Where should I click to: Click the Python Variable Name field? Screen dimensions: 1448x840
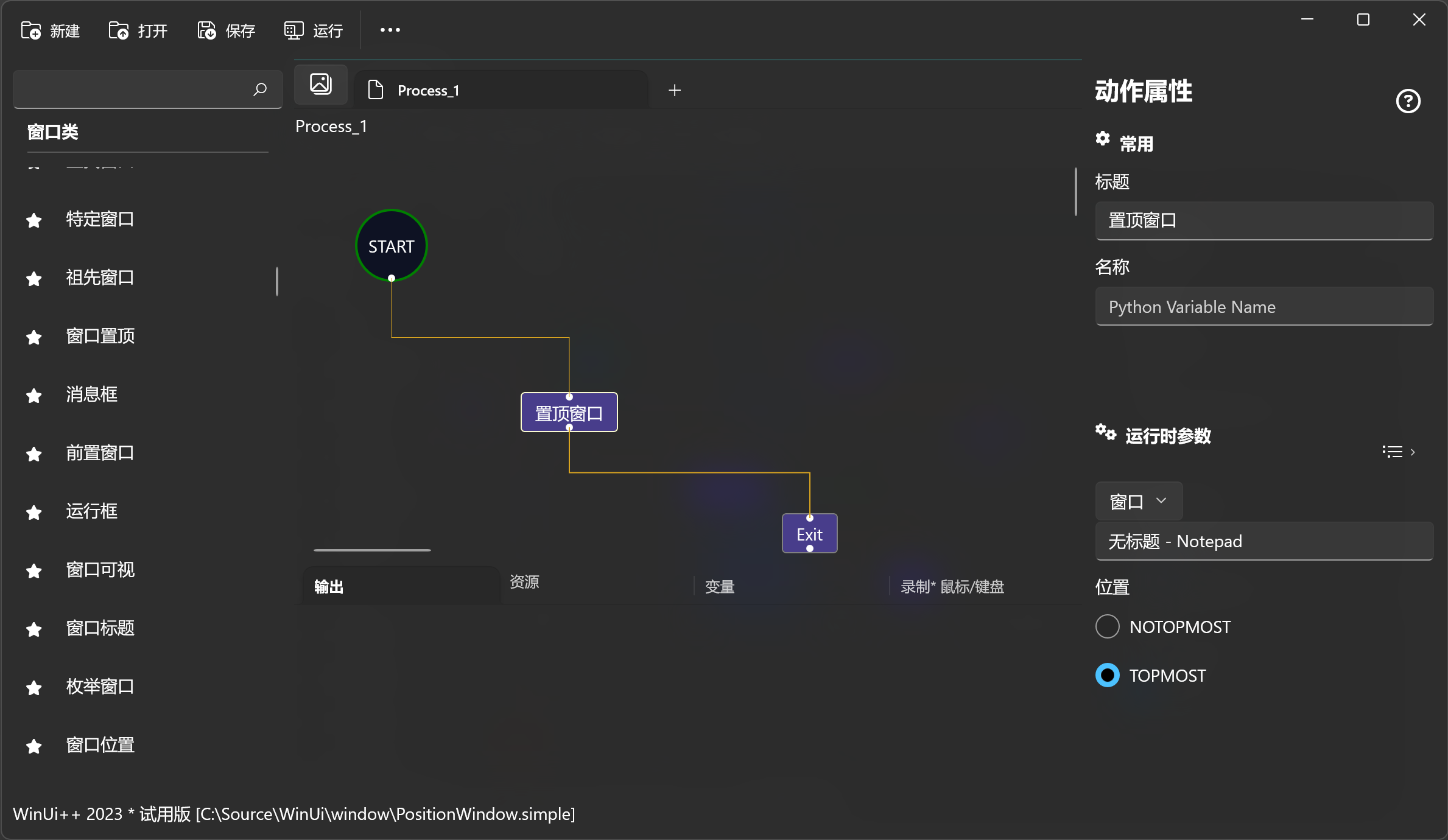(x=1263, y=307)
